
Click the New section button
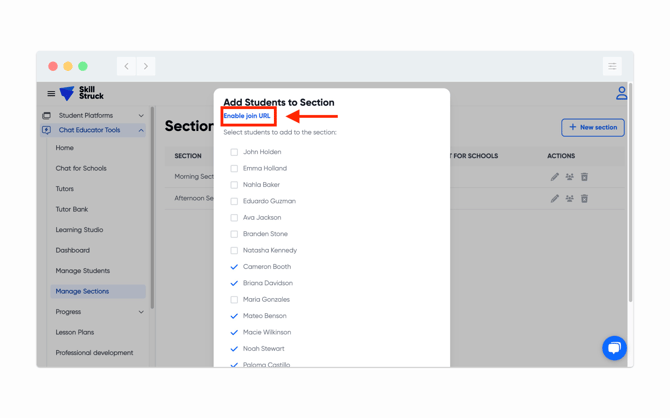[593, 127]
